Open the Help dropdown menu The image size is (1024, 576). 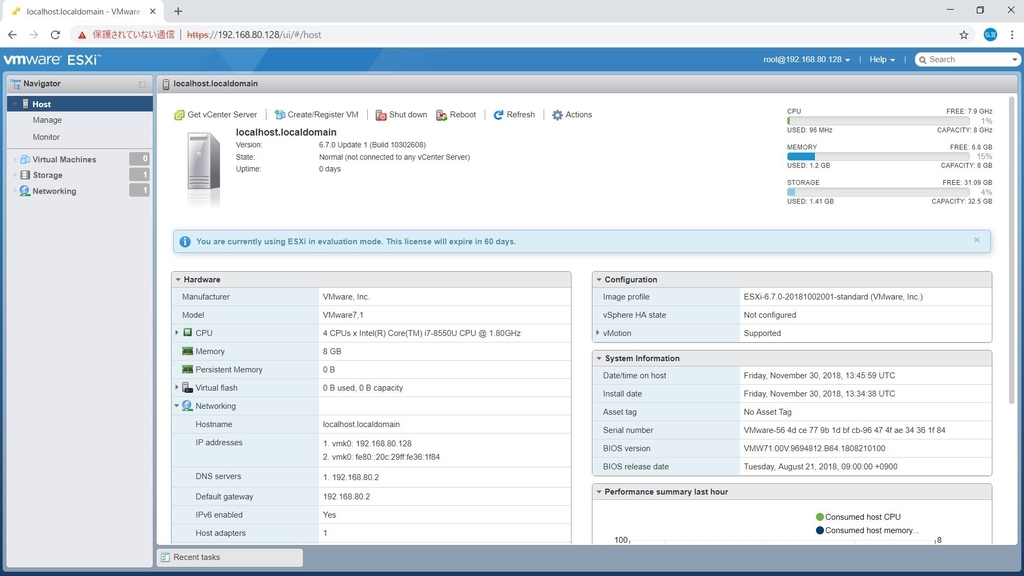[882, 59]
